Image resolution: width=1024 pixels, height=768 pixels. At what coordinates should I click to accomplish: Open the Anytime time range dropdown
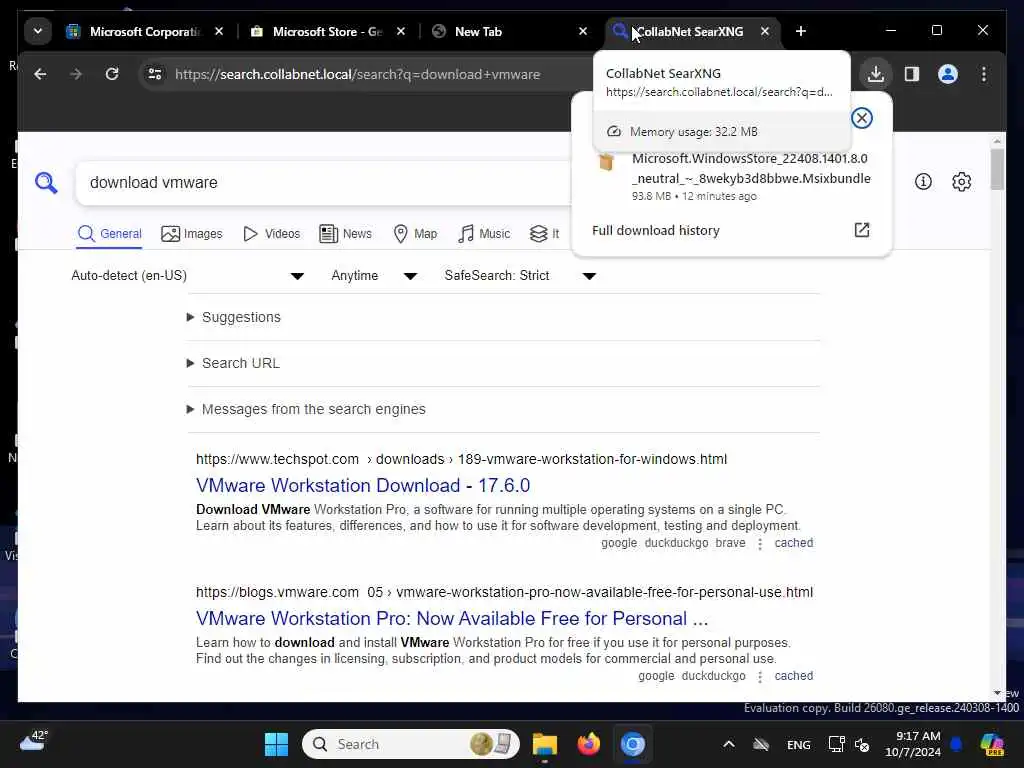pos(374,276)
